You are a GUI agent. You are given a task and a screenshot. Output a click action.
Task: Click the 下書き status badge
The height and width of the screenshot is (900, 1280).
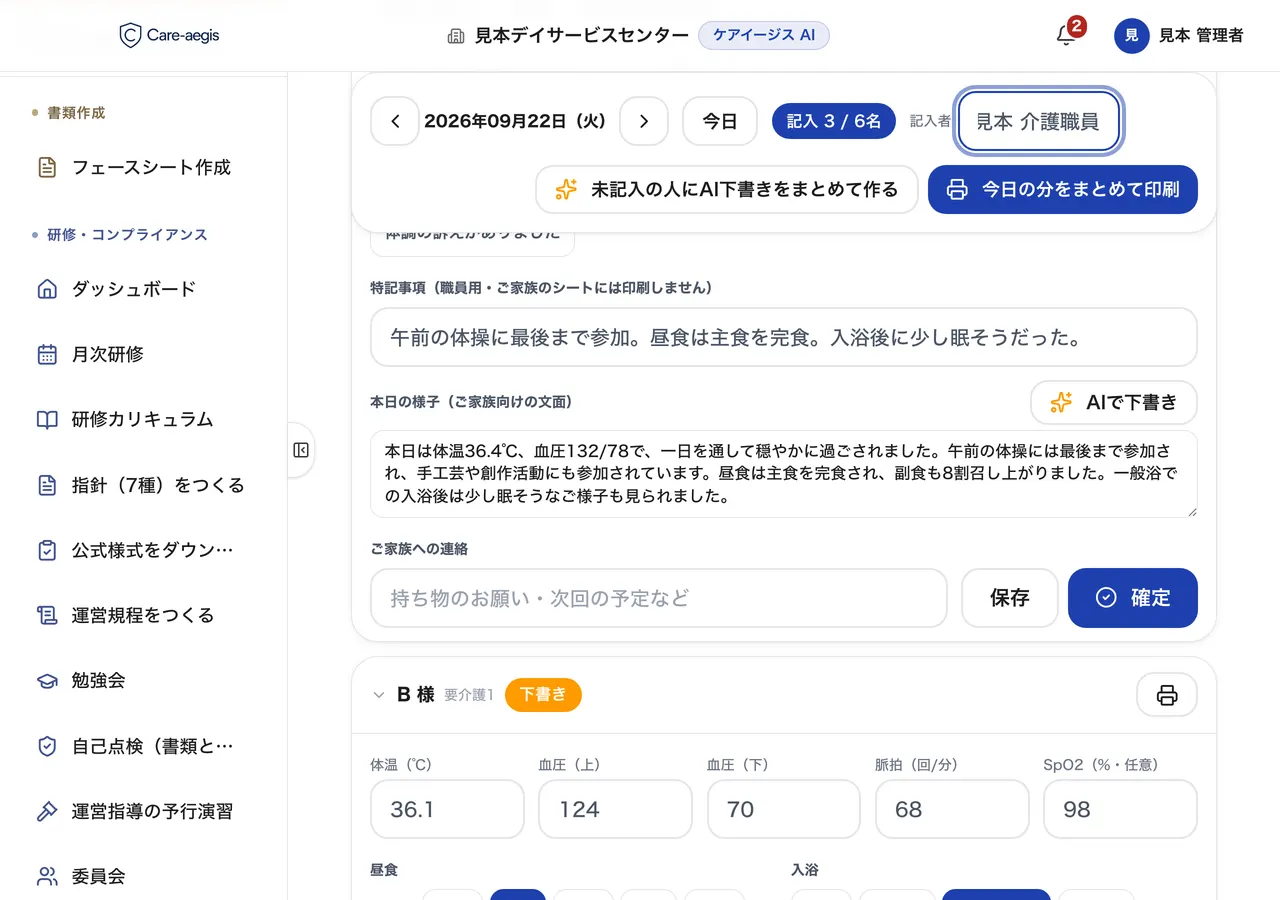[x=543, y=695]
